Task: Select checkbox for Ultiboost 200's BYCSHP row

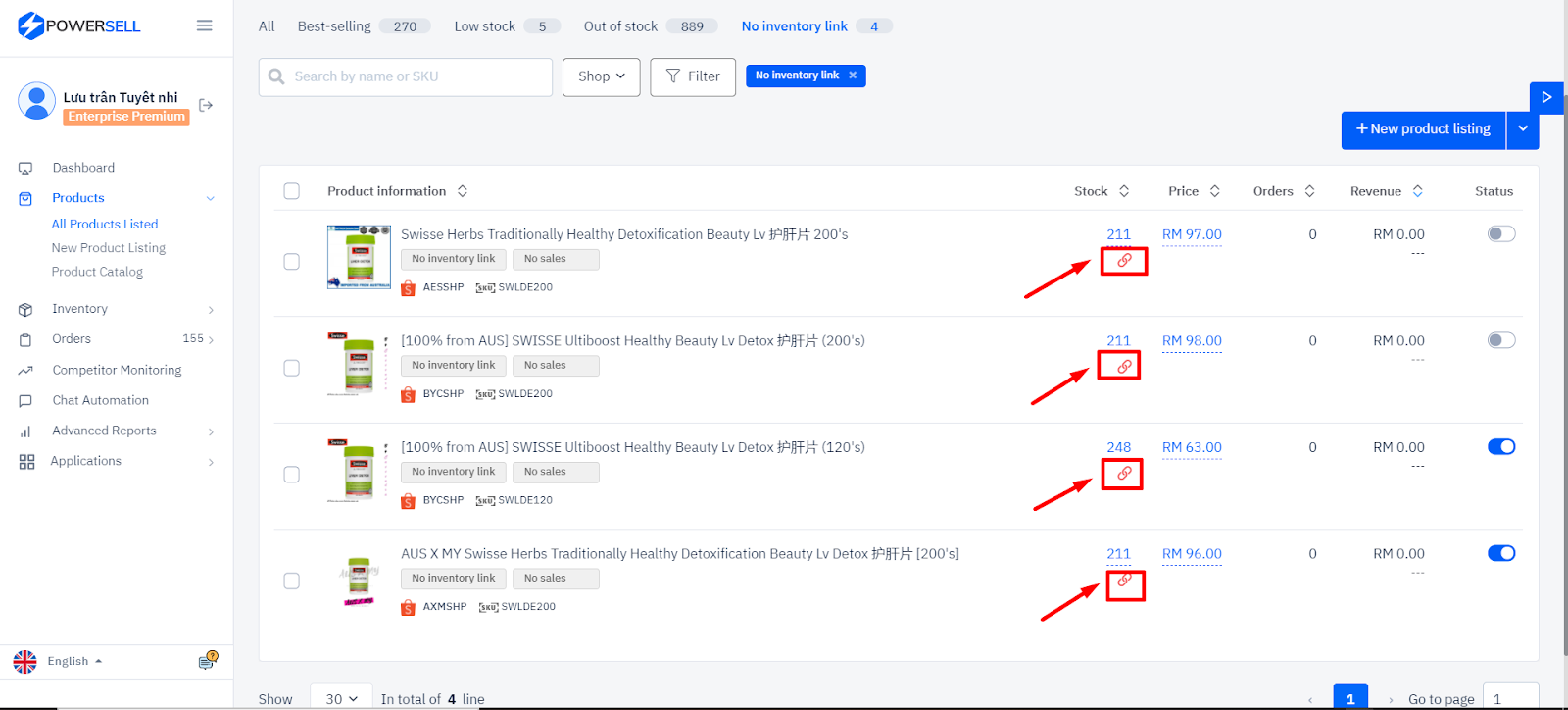Action: [291, 368]
